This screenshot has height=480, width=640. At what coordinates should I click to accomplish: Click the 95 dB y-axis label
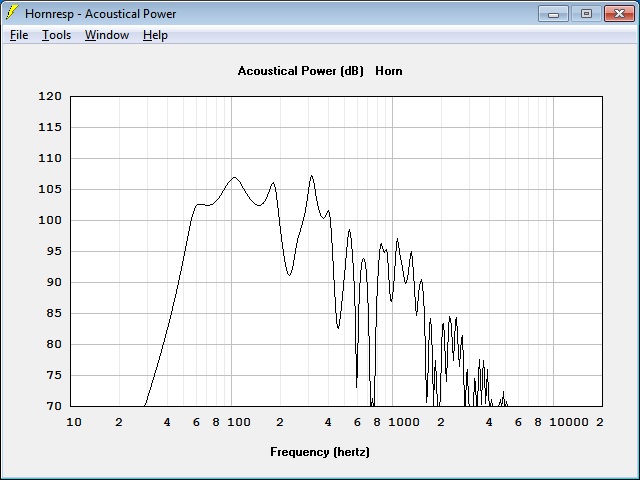coord(54,251)
